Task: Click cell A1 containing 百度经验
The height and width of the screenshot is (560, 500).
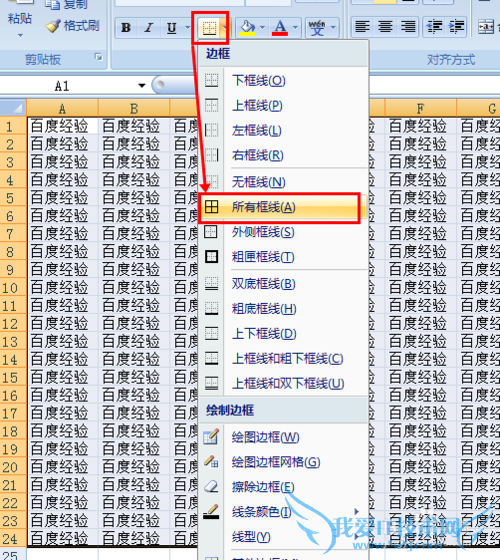Action: coord(62,126)
